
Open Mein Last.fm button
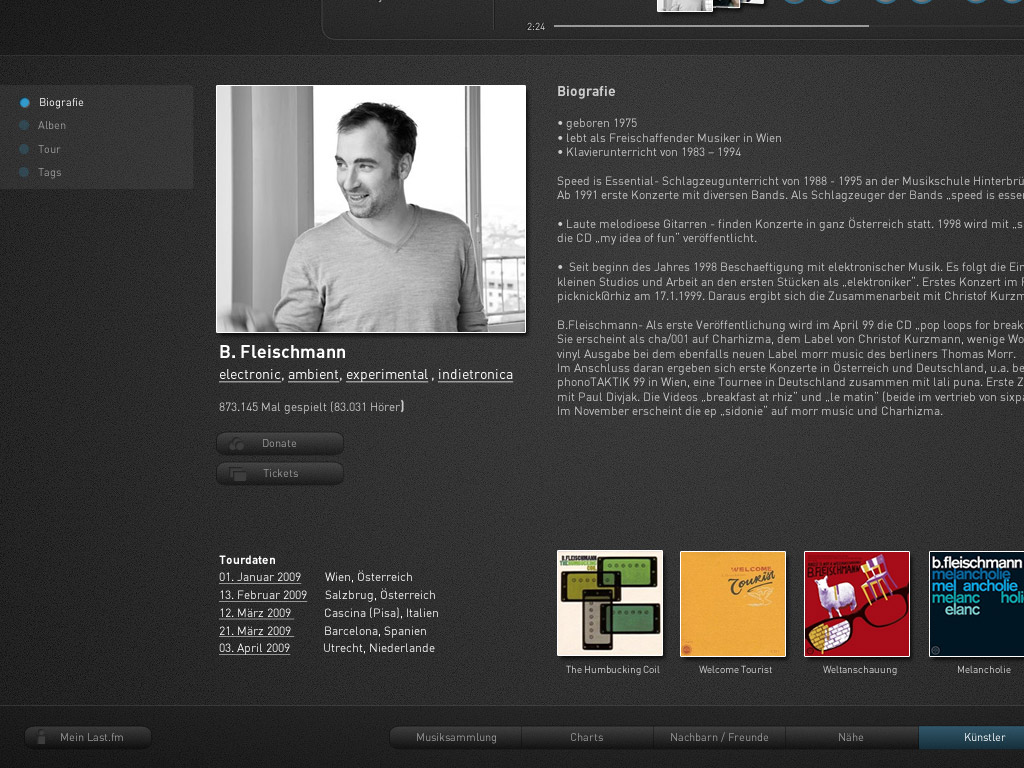(x=88, y=737)
